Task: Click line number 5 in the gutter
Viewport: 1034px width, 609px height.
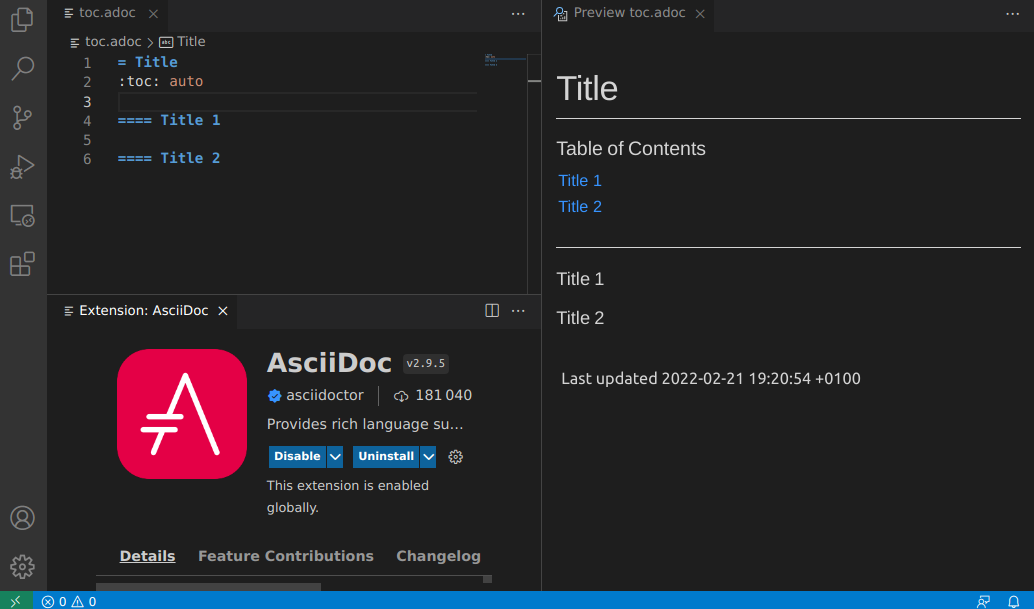Action: coord(87,140)
